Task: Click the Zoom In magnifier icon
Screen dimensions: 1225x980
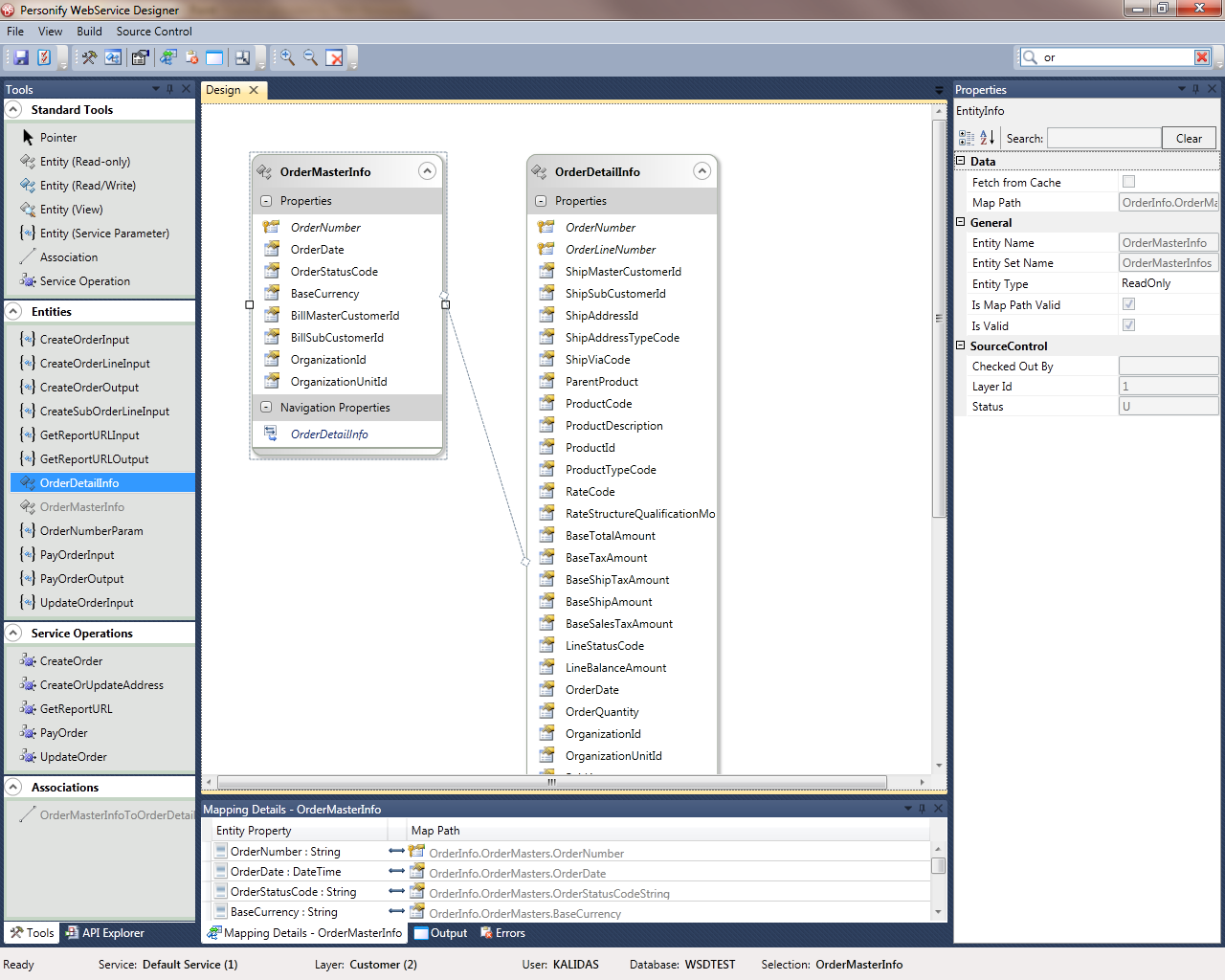Action: point(287,57)
